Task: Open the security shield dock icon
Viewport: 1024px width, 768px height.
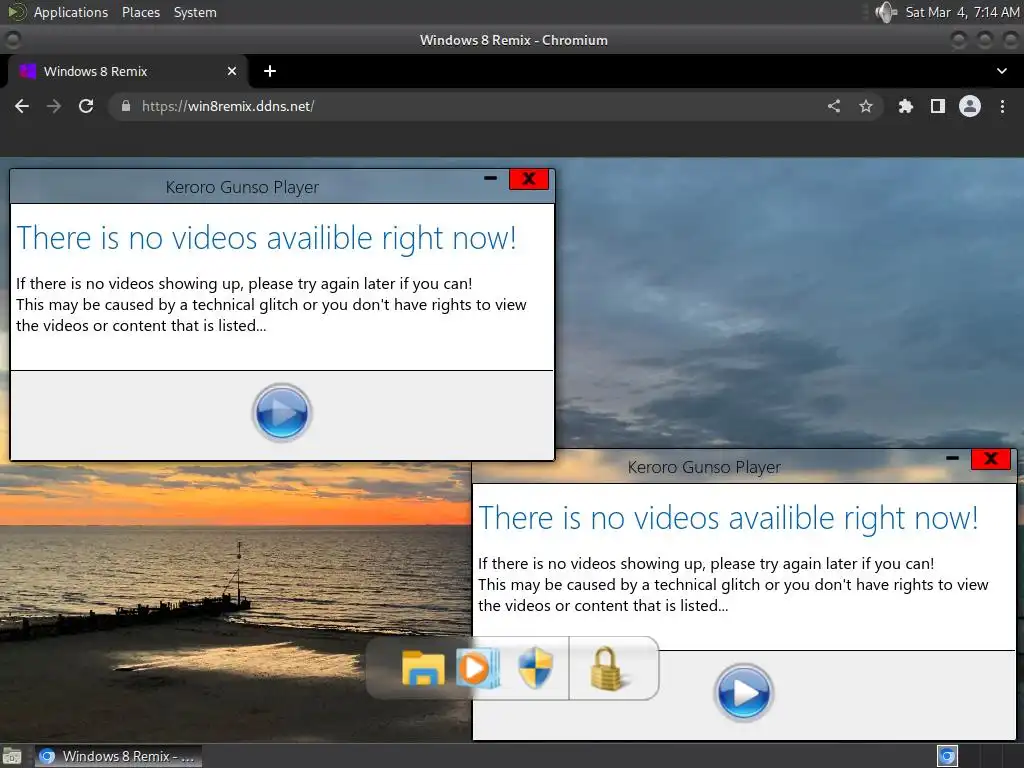Action: [536, 668]
